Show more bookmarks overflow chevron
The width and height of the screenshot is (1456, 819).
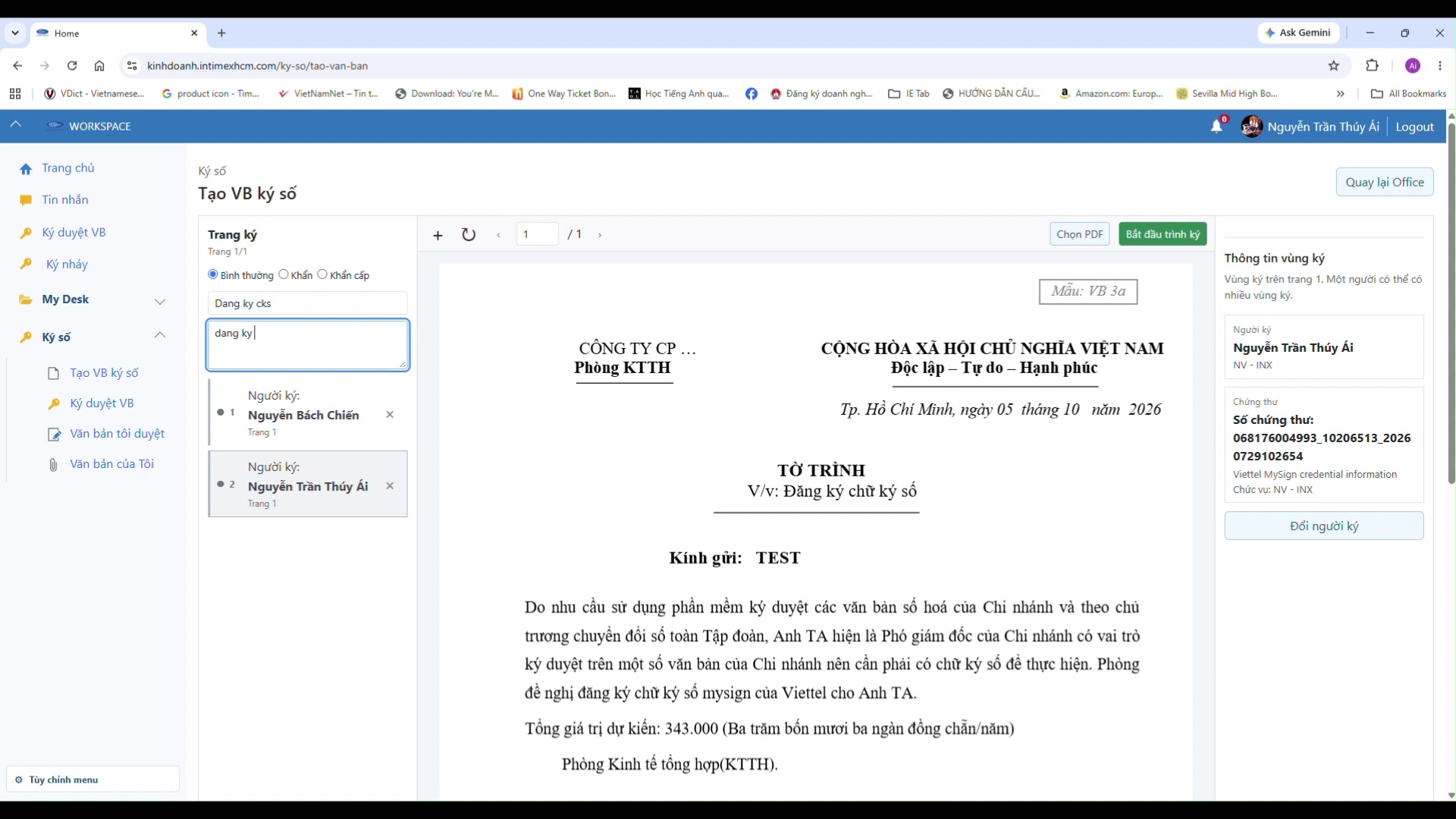[1341, 94]
